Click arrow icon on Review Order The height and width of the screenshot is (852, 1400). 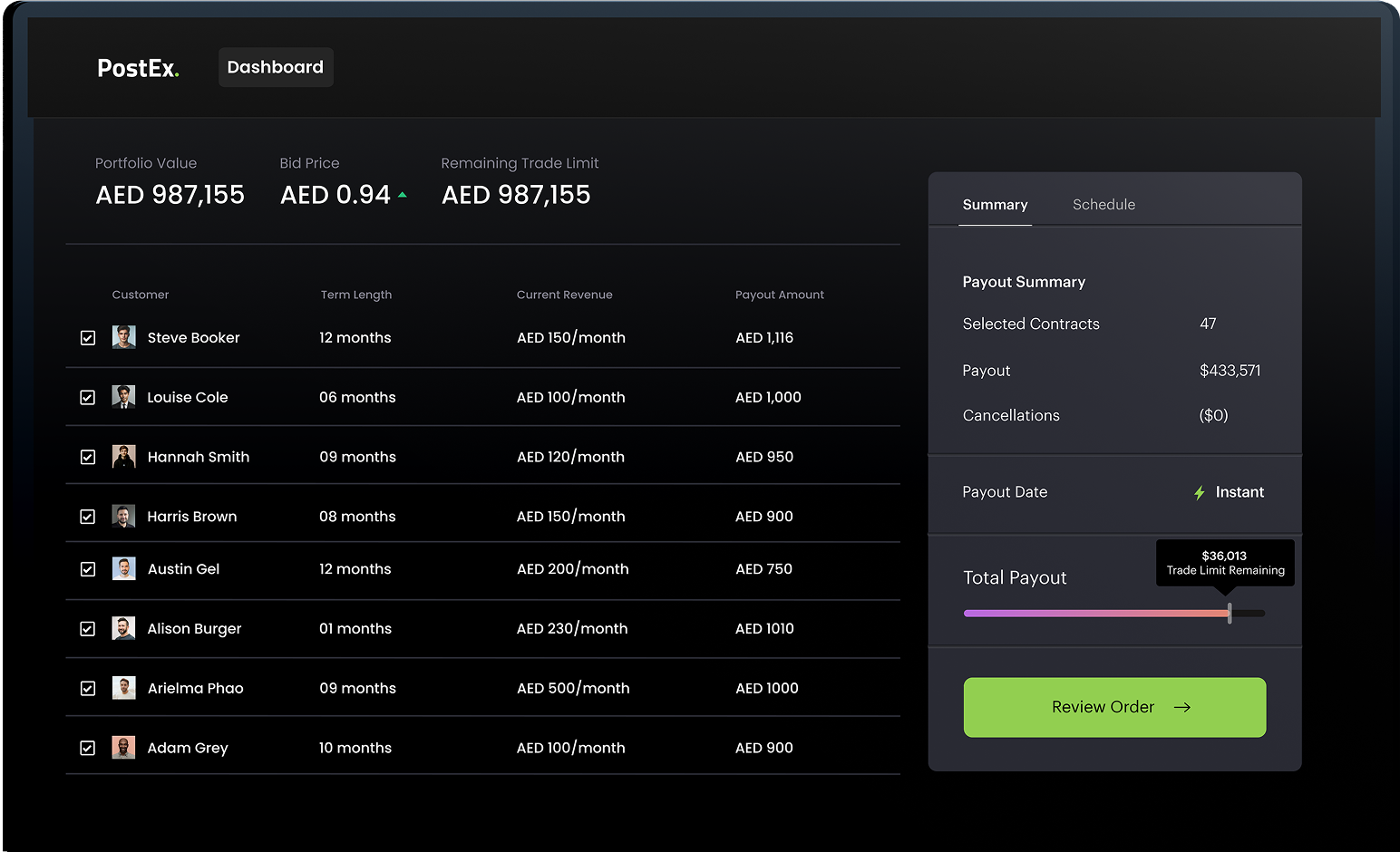point(1182,707)
